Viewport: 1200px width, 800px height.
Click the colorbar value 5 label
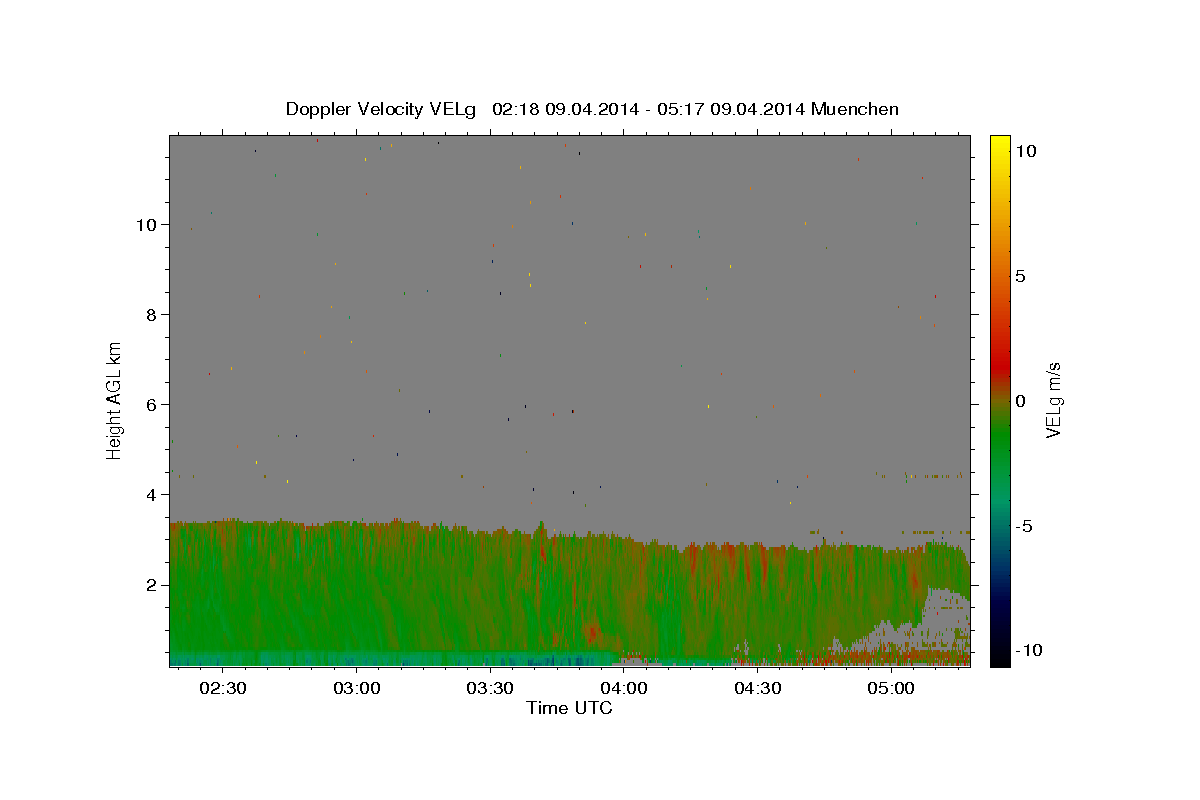pos(1020,276)
